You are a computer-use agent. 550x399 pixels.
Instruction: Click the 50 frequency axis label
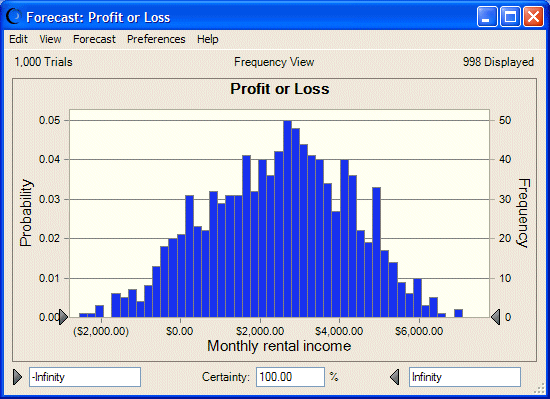pos(505,120)
